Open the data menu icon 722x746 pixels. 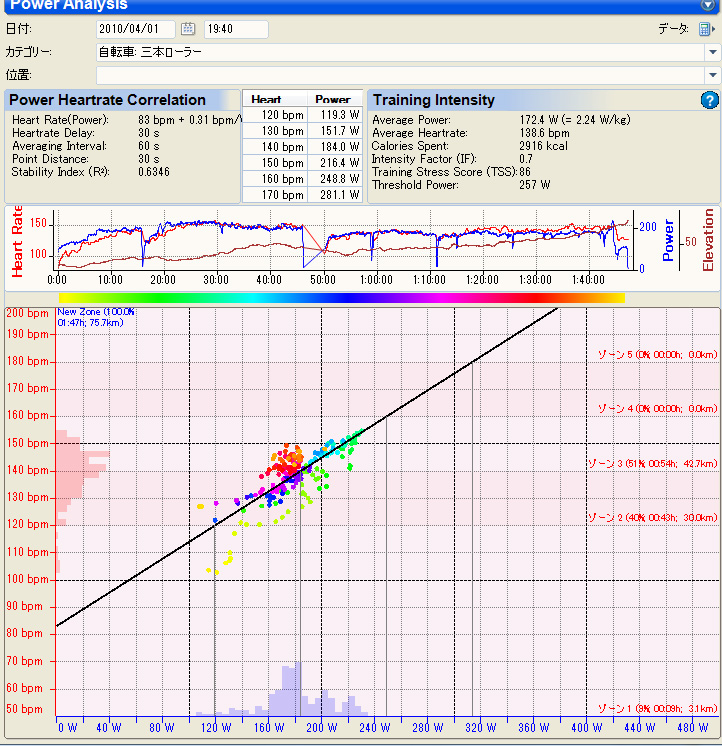pyautogui.click(x=706, y=29)
